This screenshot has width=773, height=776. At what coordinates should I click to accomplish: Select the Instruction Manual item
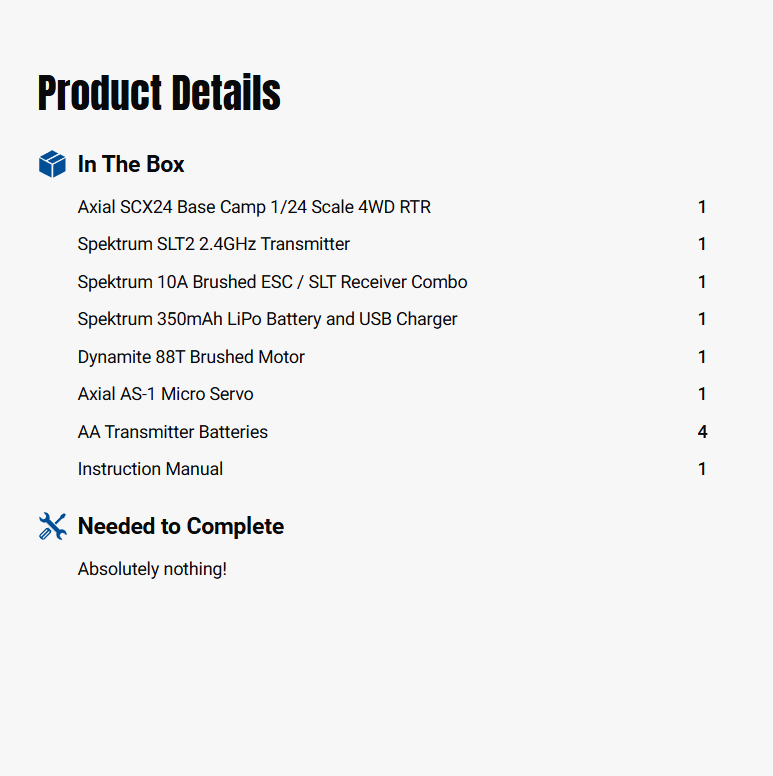click(x=150, y=469)
